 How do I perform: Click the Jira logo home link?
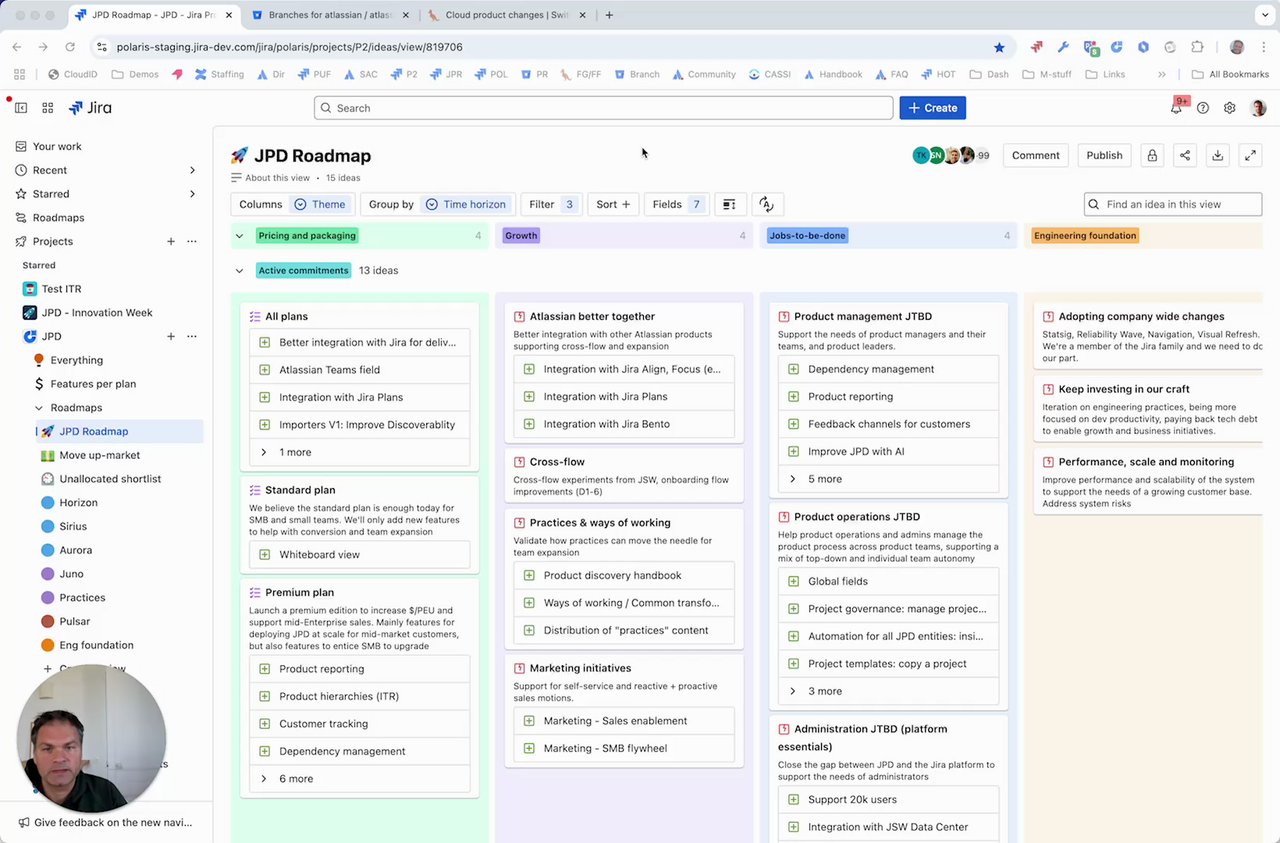click(x=90, y=108)
